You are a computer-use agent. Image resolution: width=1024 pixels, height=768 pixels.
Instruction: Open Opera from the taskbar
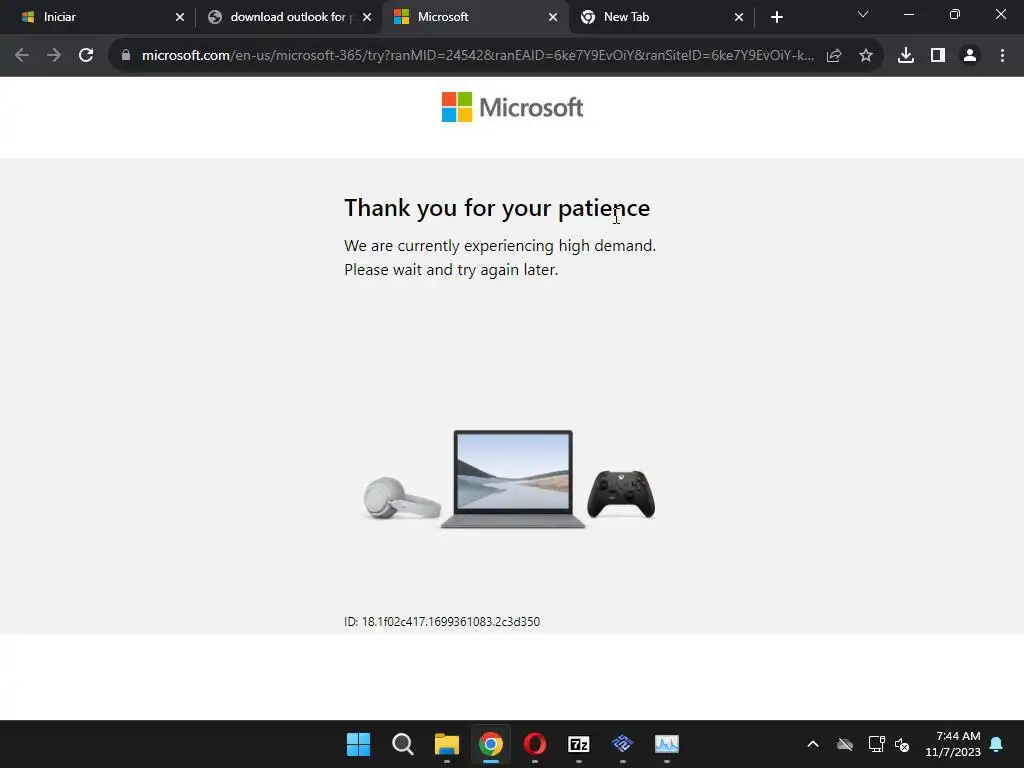(x=535, y=744)
